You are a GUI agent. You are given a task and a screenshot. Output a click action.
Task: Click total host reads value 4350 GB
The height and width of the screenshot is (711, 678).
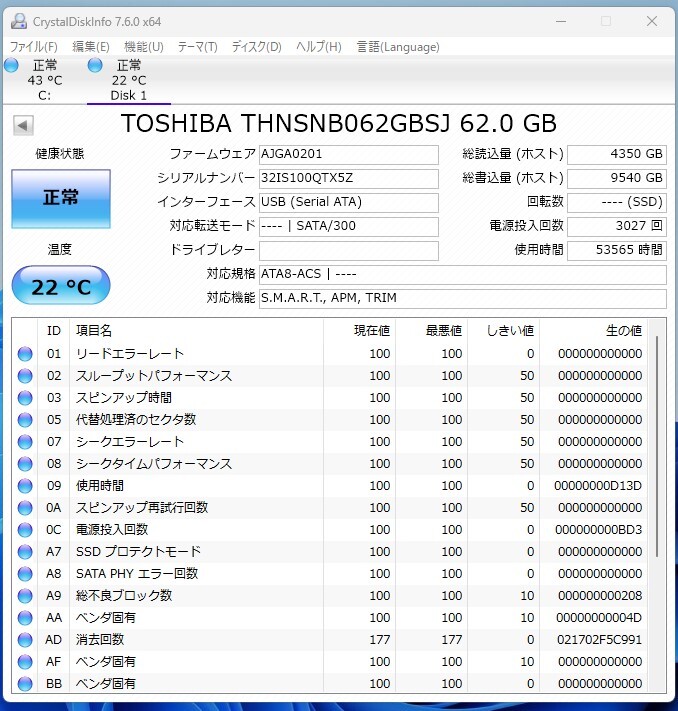[617, 155]
